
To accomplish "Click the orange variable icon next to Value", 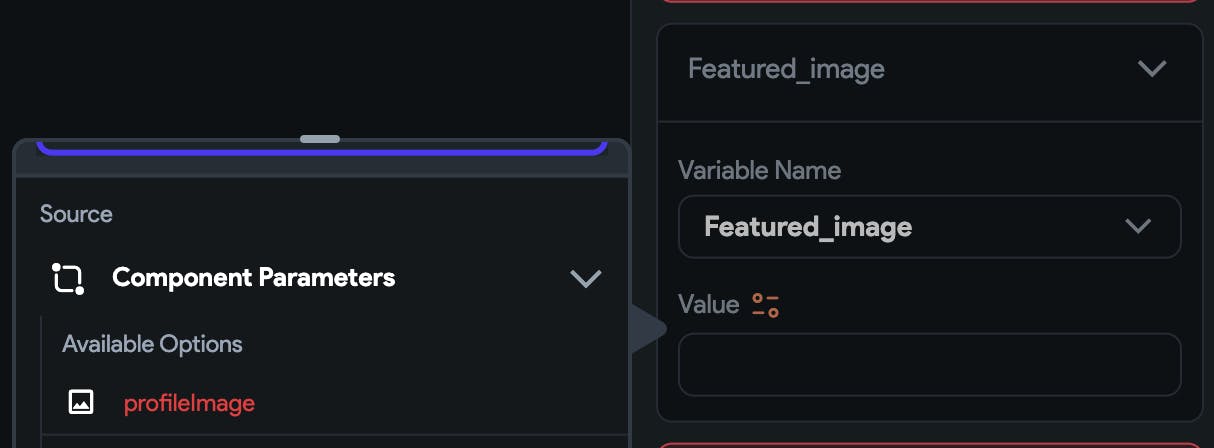I will click(x=766, y=305).
